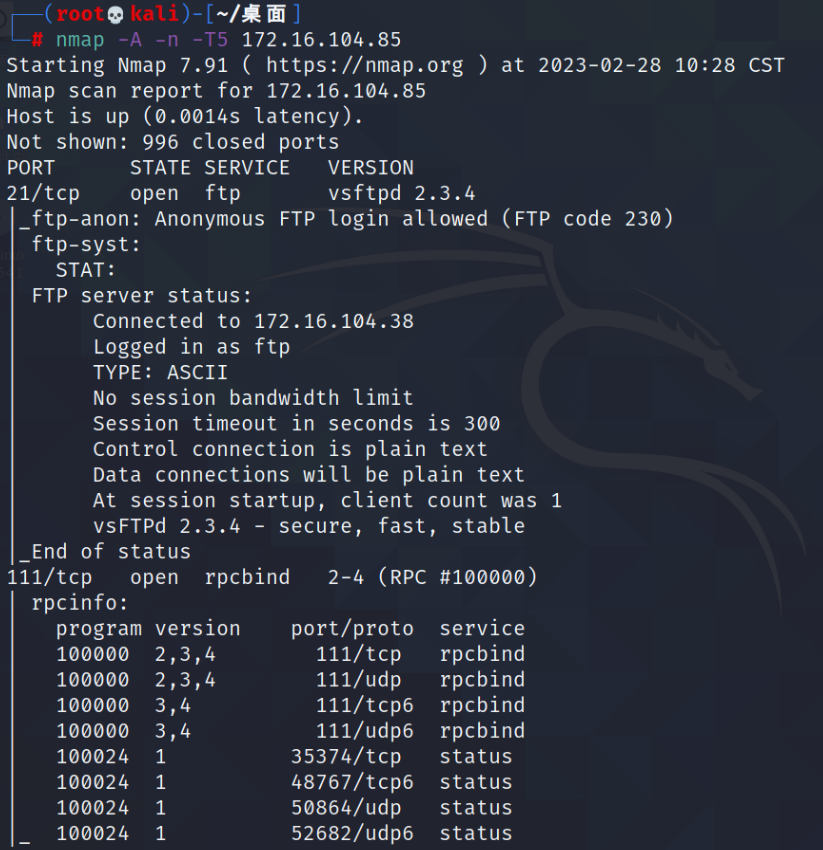Click the 111/tcp rpcbind port line
Image resolution: width=823 pixels, height=850 pixels.
pyautogui.click(x=272, y=577)
